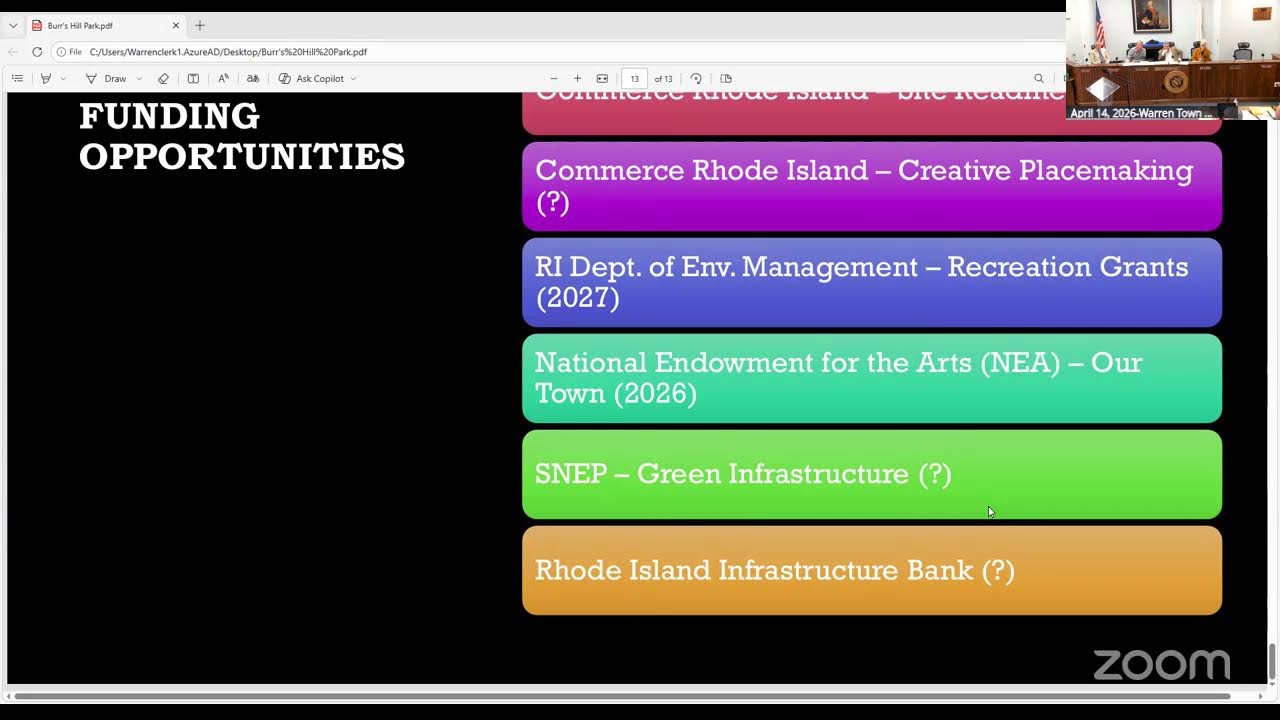Click the horizontal scrollbar left arrow
The height and width of the screenshot is (720, 1280).
point(9,696)
